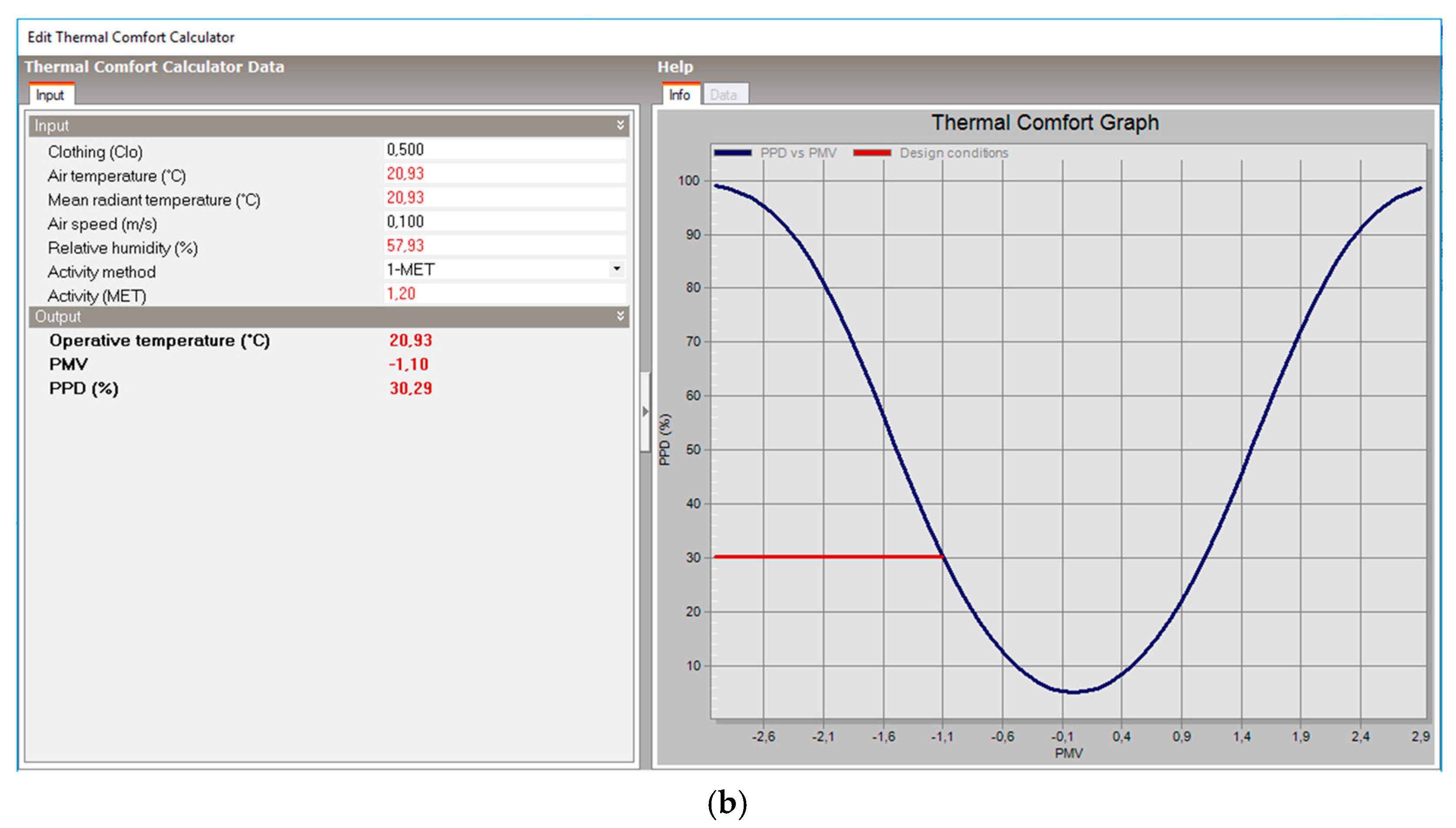
Task: Switch to the Info tab
Action: pos(679,95)
